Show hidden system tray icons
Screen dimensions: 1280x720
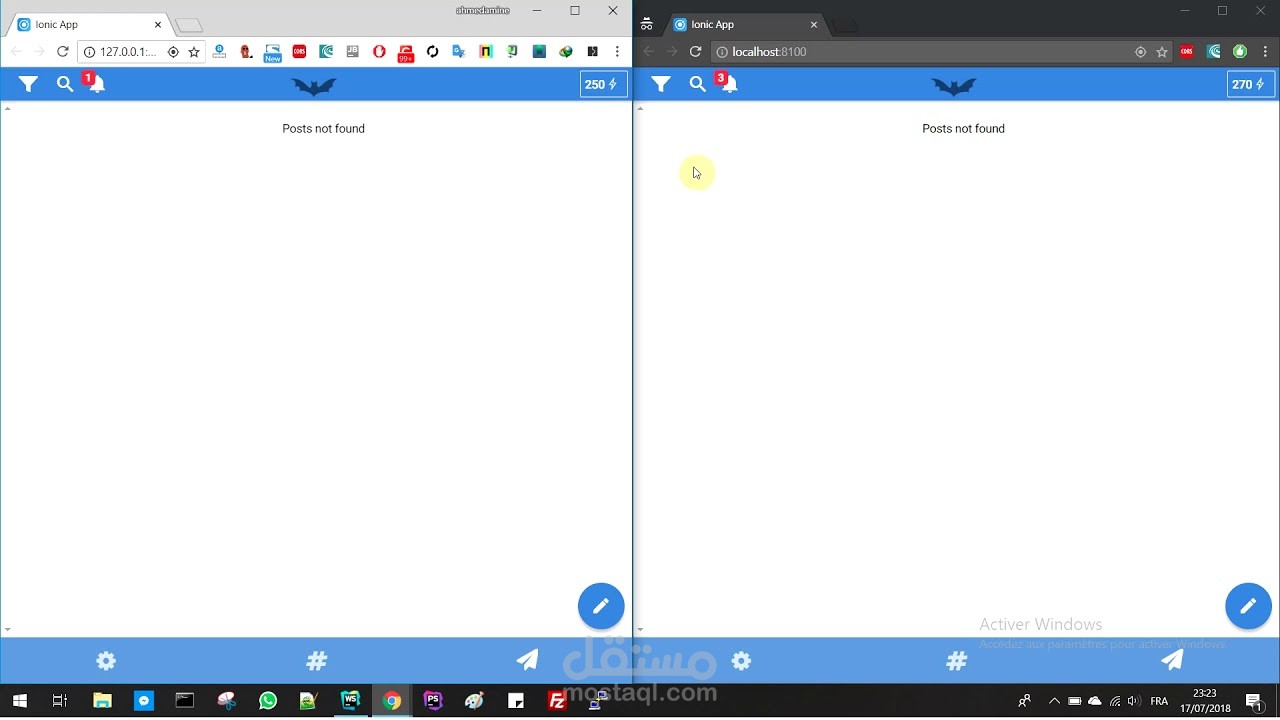click(x=1053, y=701)
